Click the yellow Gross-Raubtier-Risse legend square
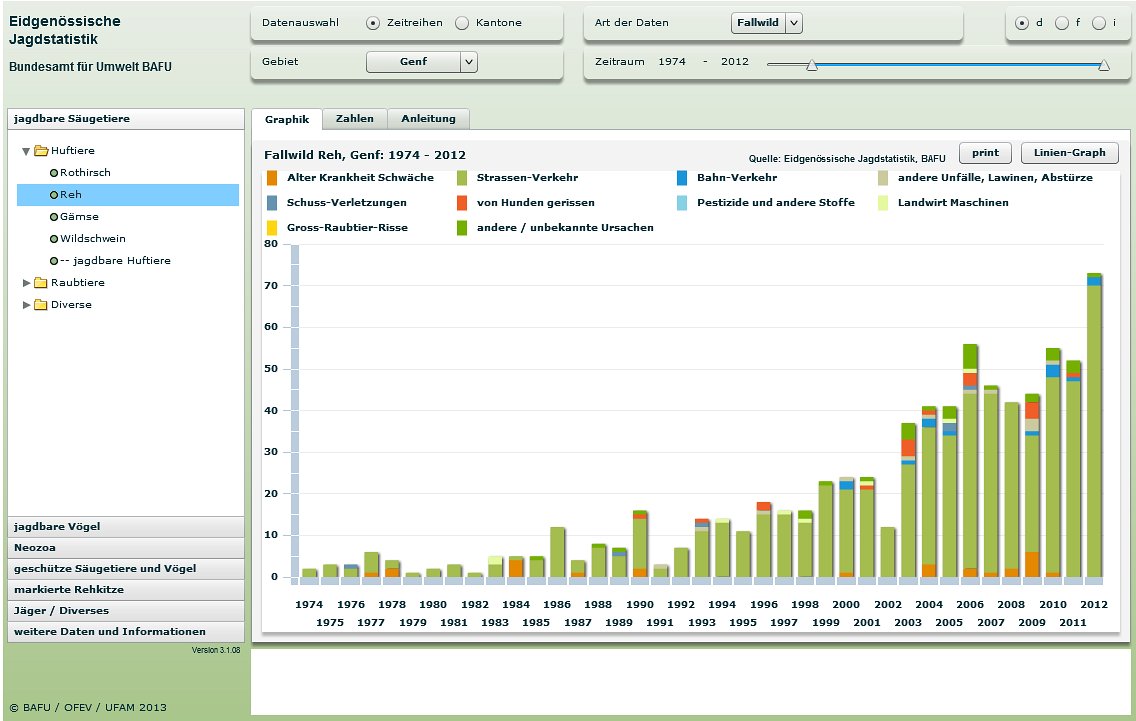This screenshot has height=721, width=1136. click(x=272, y=228)
